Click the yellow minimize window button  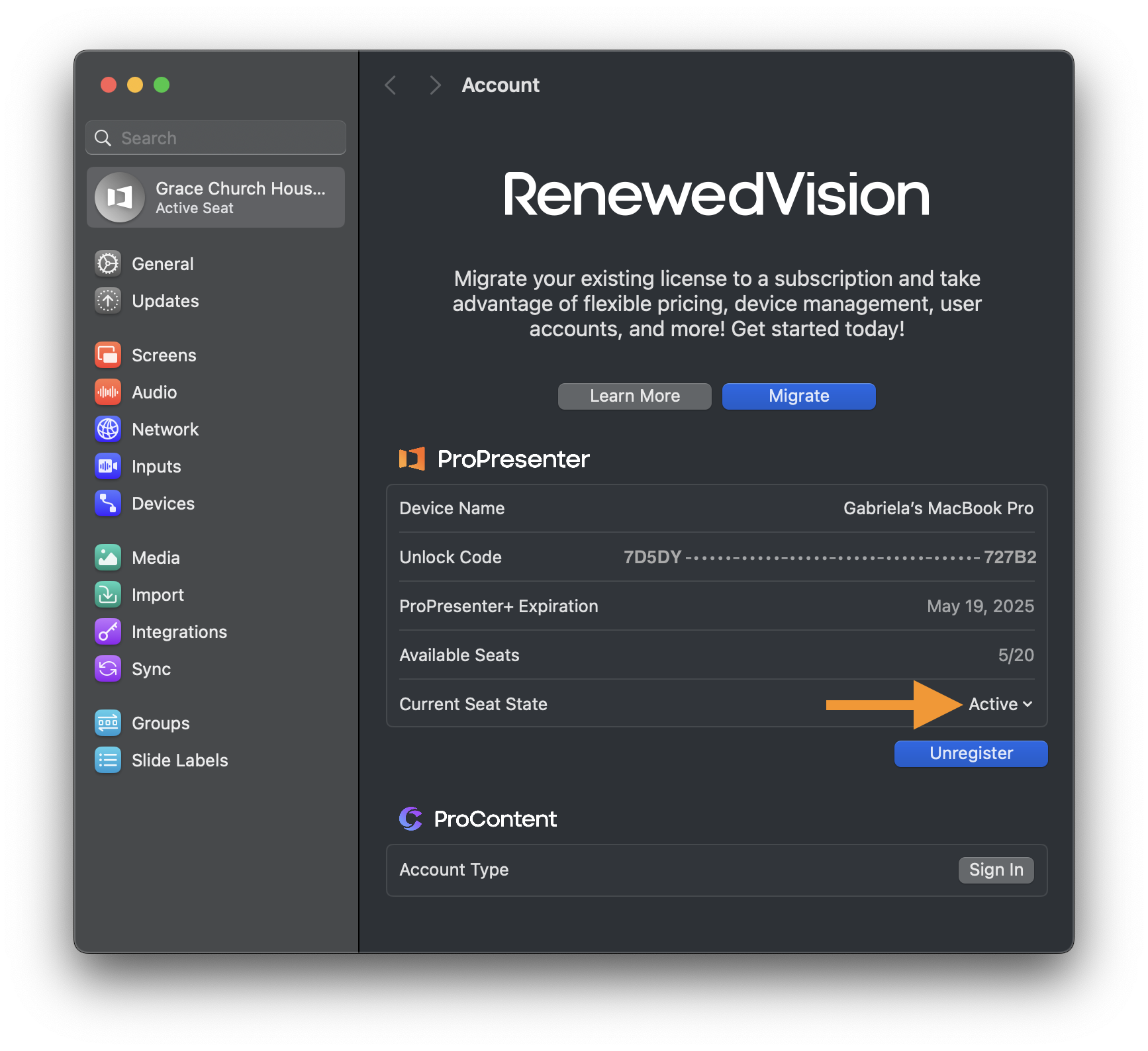pos(135,85)
